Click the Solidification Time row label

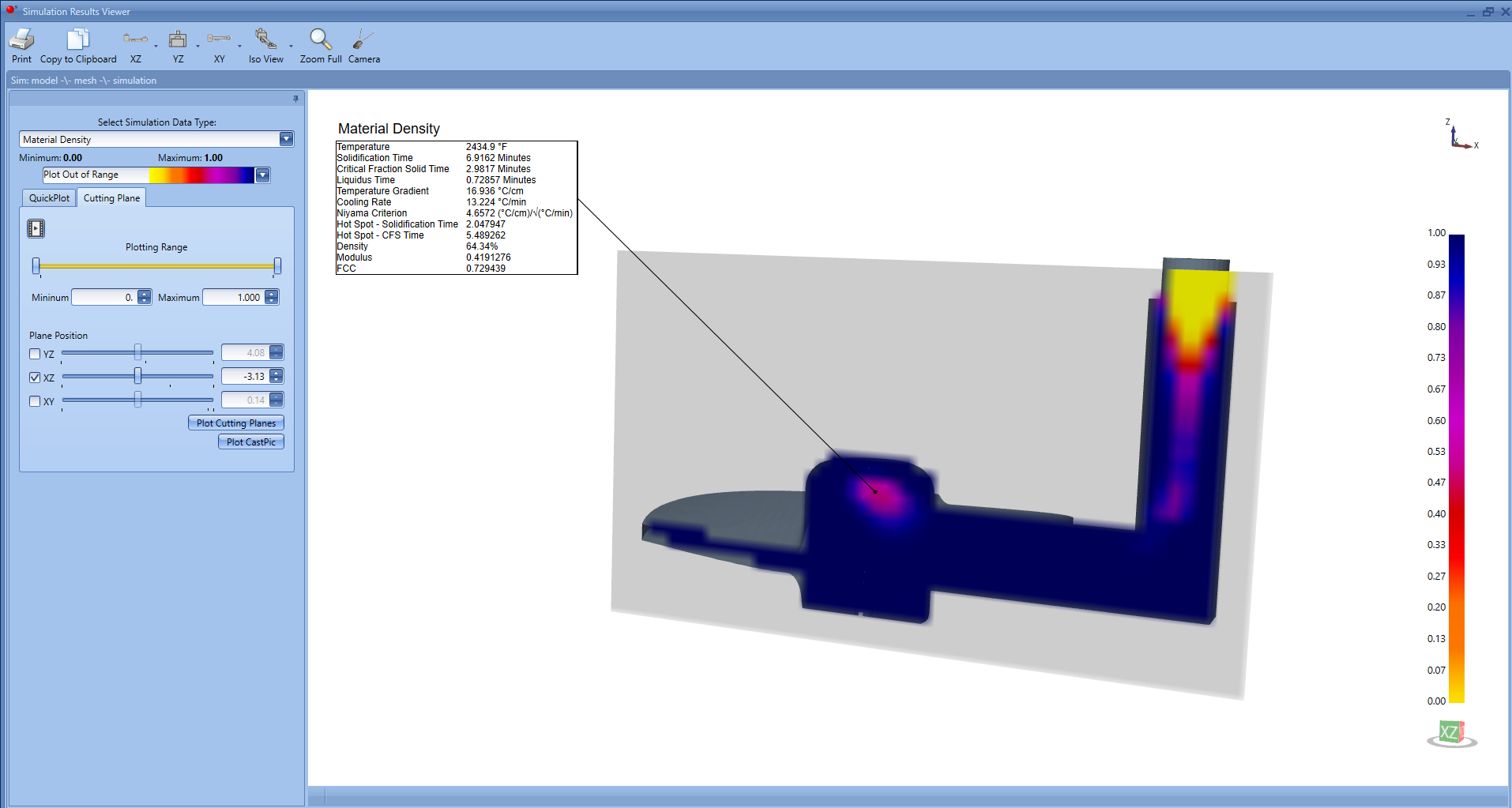coord(374,158)
